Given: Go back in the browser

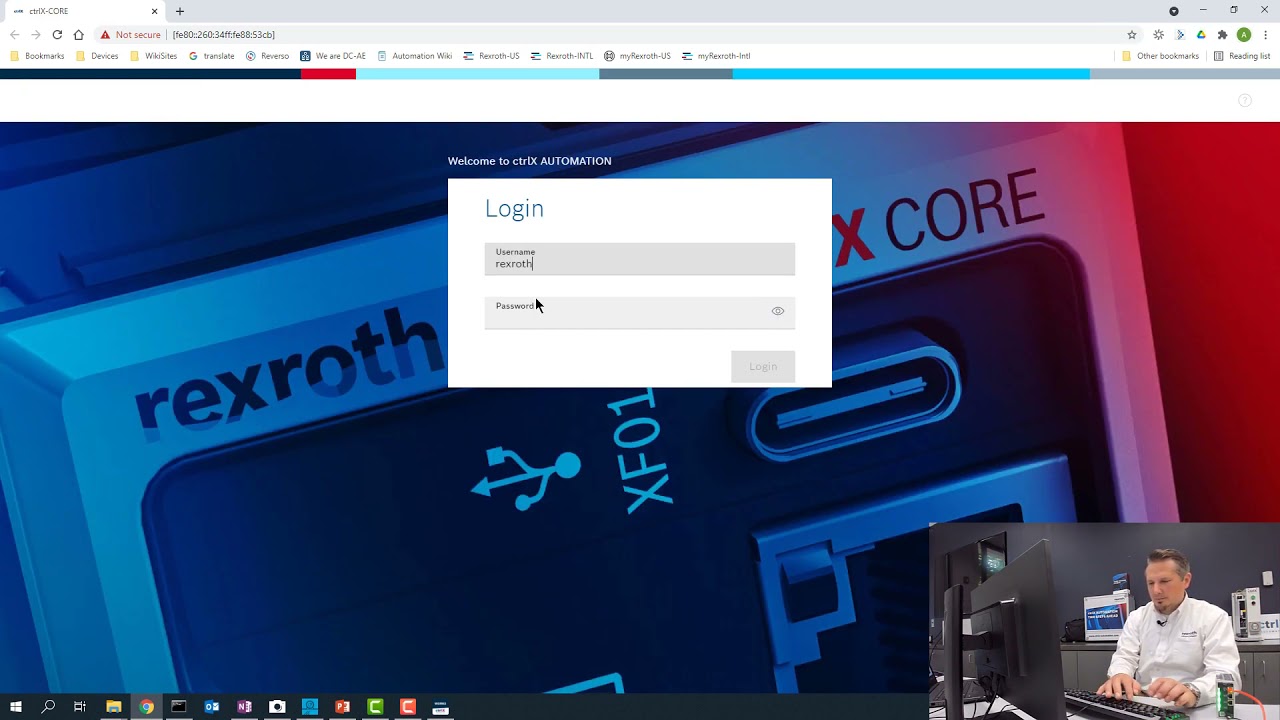Looking at the screenshot, I should pos(14,34).
